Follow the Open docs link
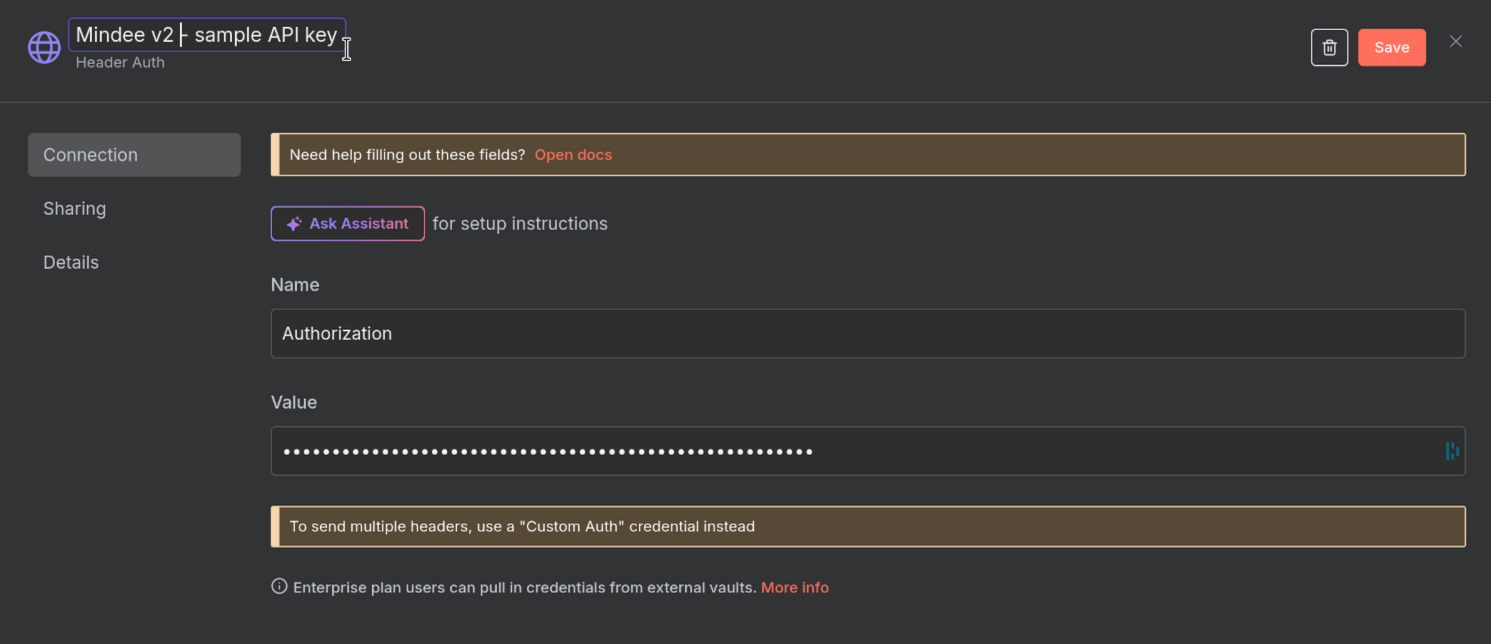The width and height of the screenshot is (1491, 644). pos(573,155)
